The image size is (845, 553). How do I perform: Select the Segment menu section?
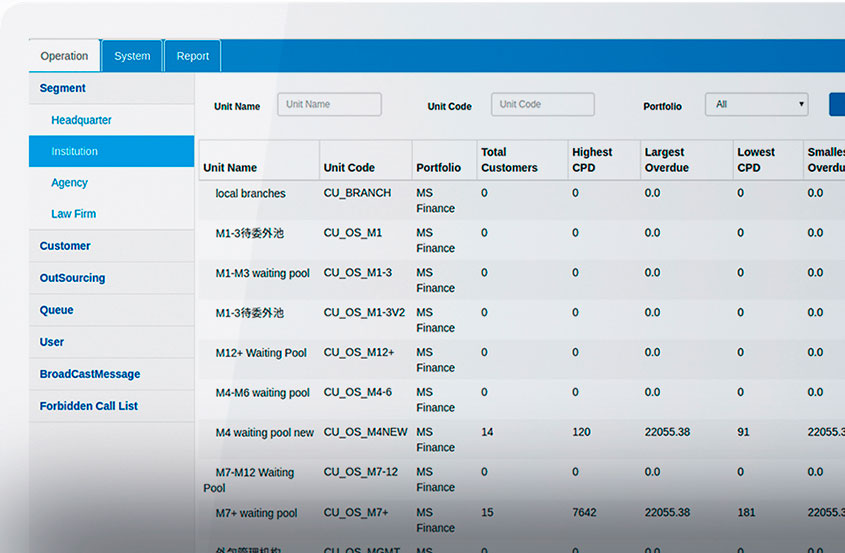coord(112,88)
